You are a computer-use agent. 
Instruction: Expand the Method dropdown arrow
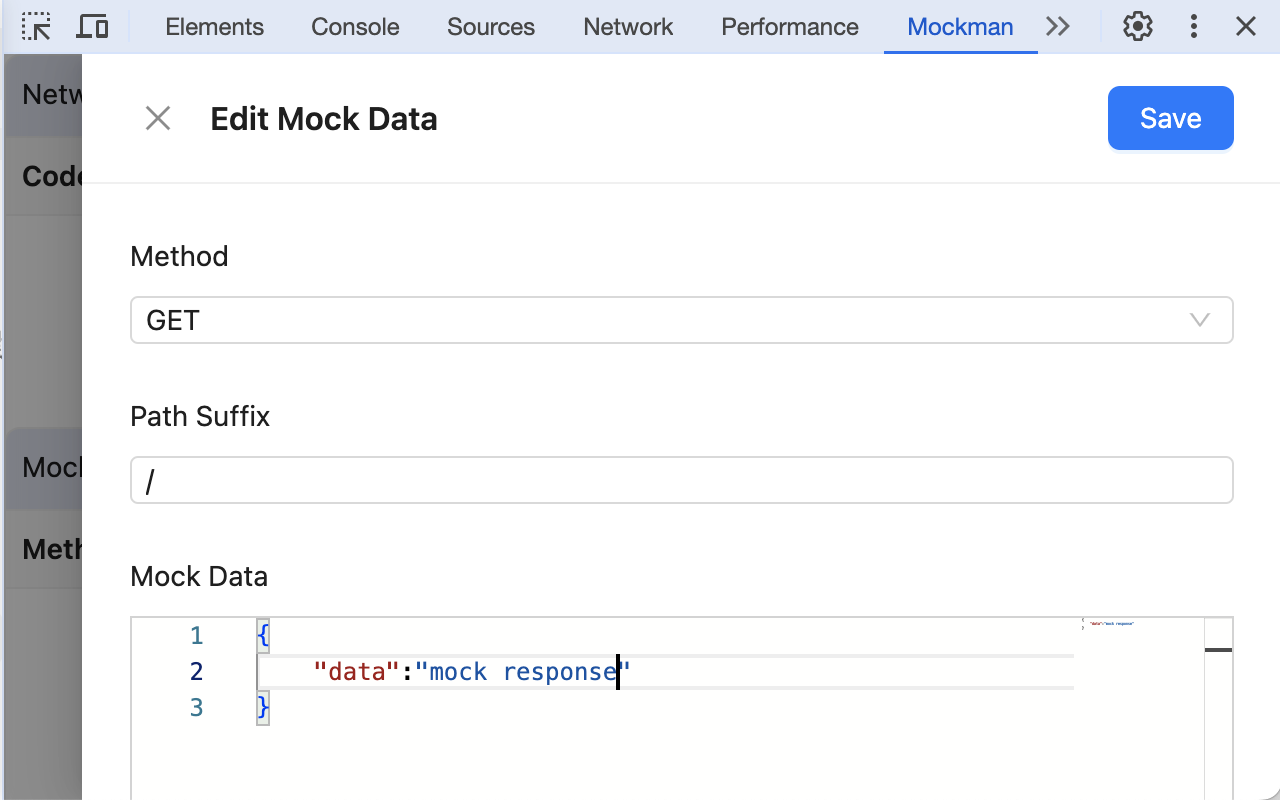1200,320
